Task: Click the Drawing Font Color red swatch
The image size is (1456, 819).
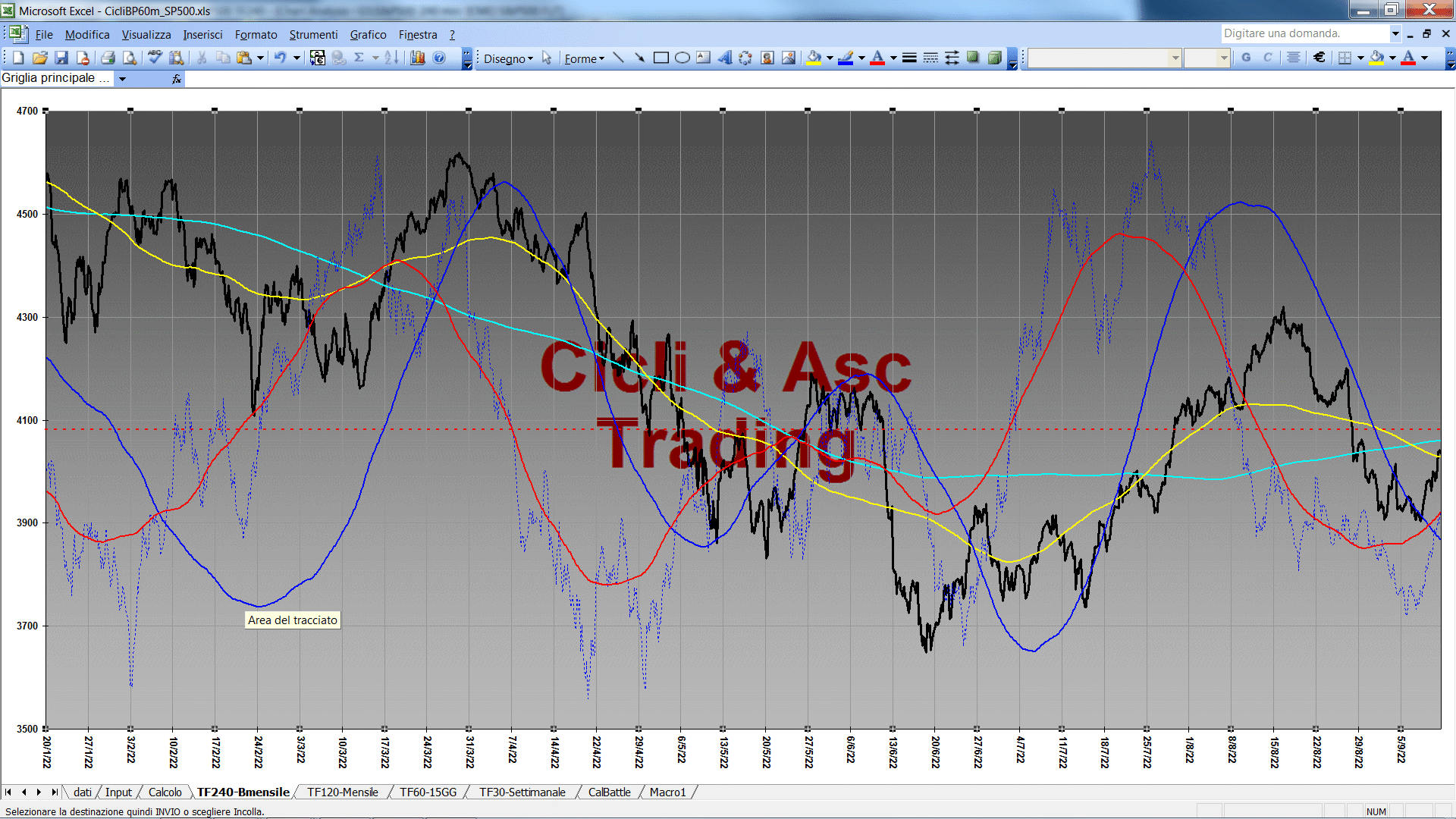Action: (x=877, y=58)
